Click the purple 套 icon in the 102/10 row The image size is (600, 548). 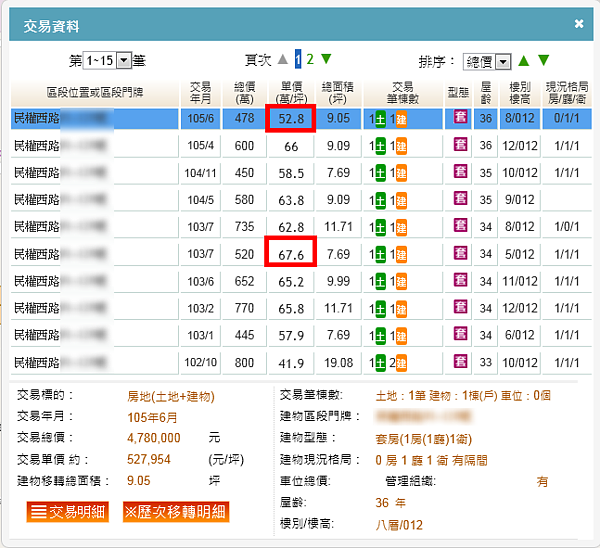pyautogui.click(x=461, y=361)
